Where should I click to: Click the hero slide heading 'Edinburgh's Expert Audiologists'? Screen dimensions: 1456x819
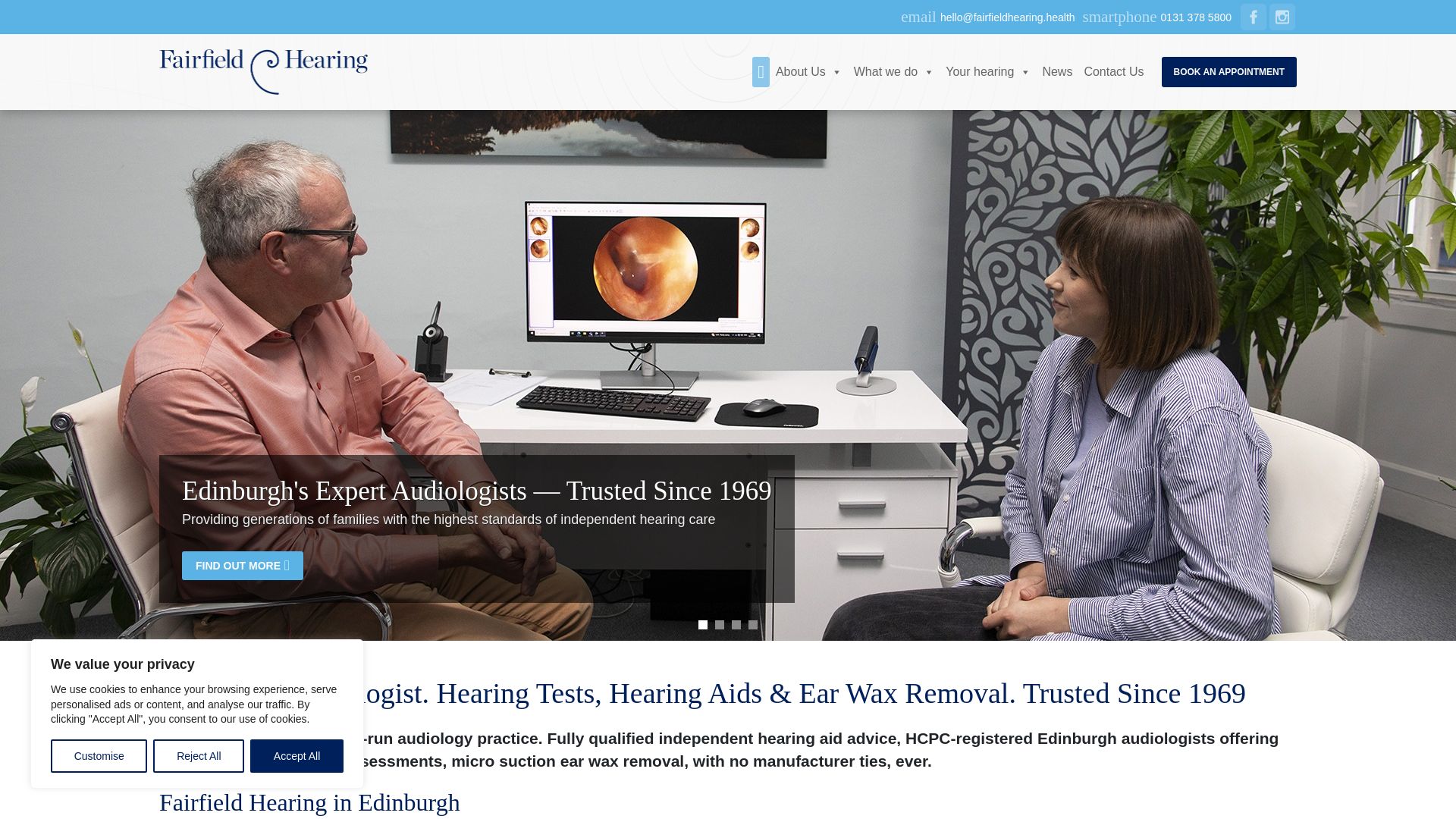tap(476, 491)
